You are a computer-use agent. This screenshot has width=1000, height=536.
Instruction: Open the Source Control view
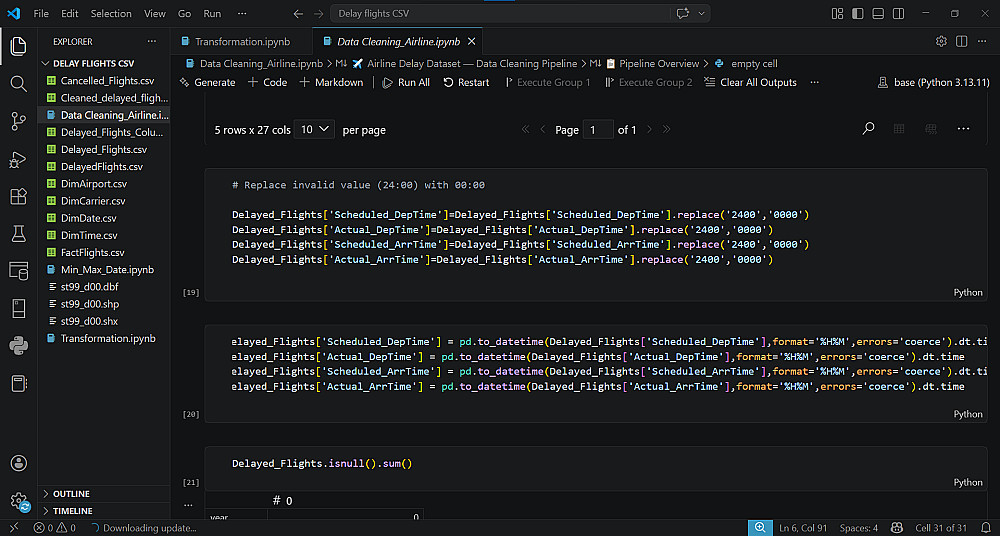(18, 121)
